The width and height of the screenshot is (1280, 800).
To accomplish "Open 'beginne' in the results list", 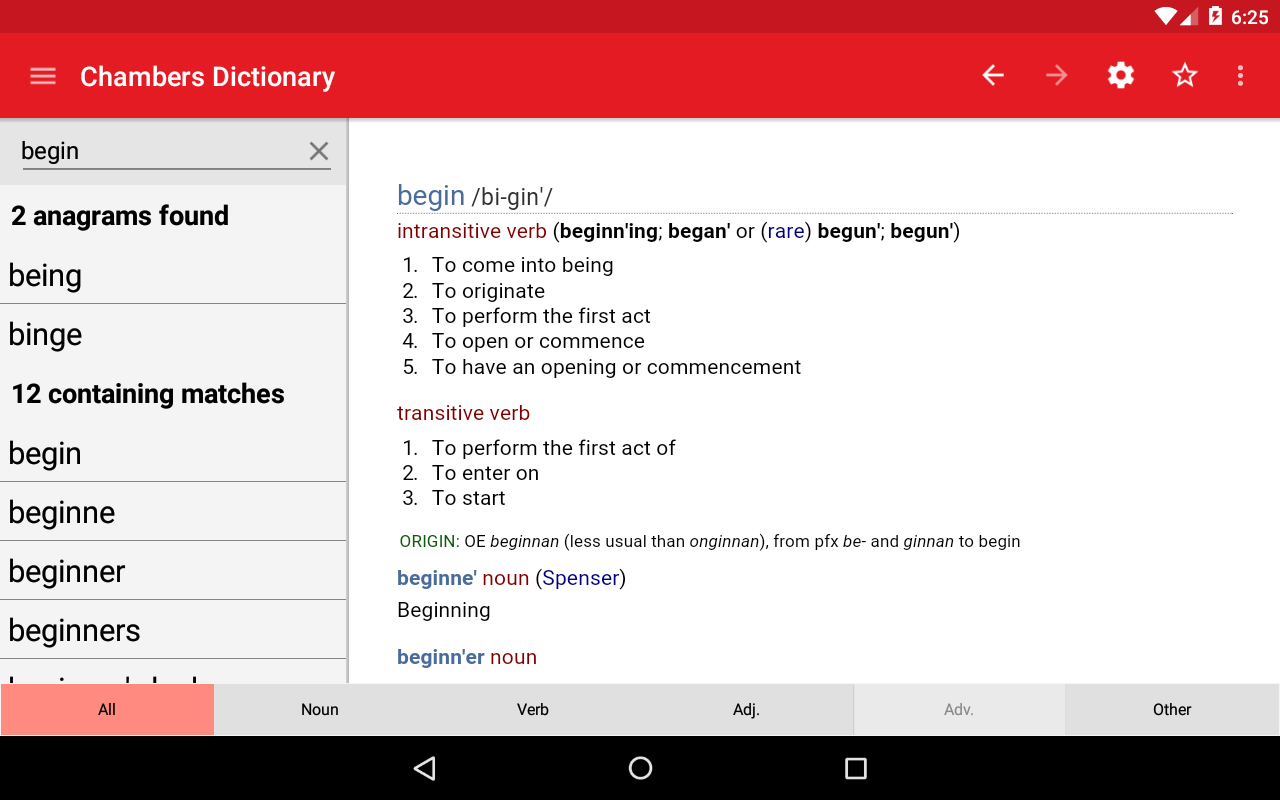I will [x=173, y=512].
